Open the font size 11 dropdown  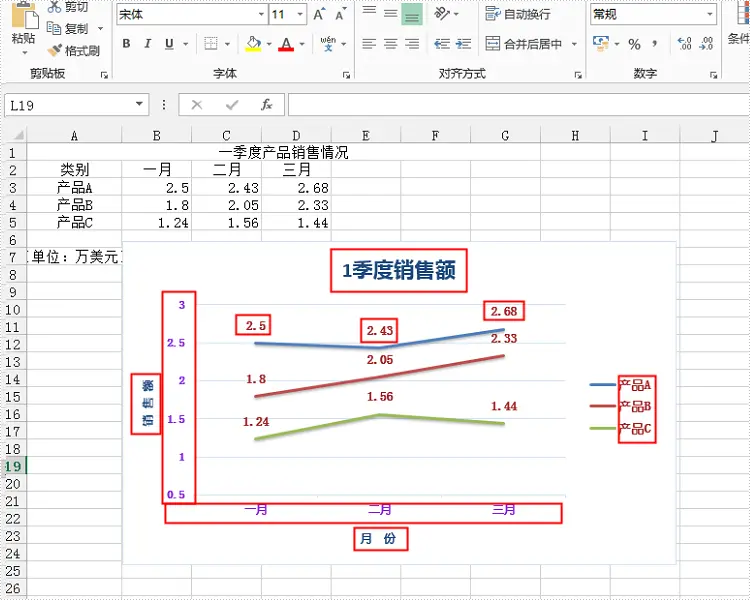click(x=300, y=14)
